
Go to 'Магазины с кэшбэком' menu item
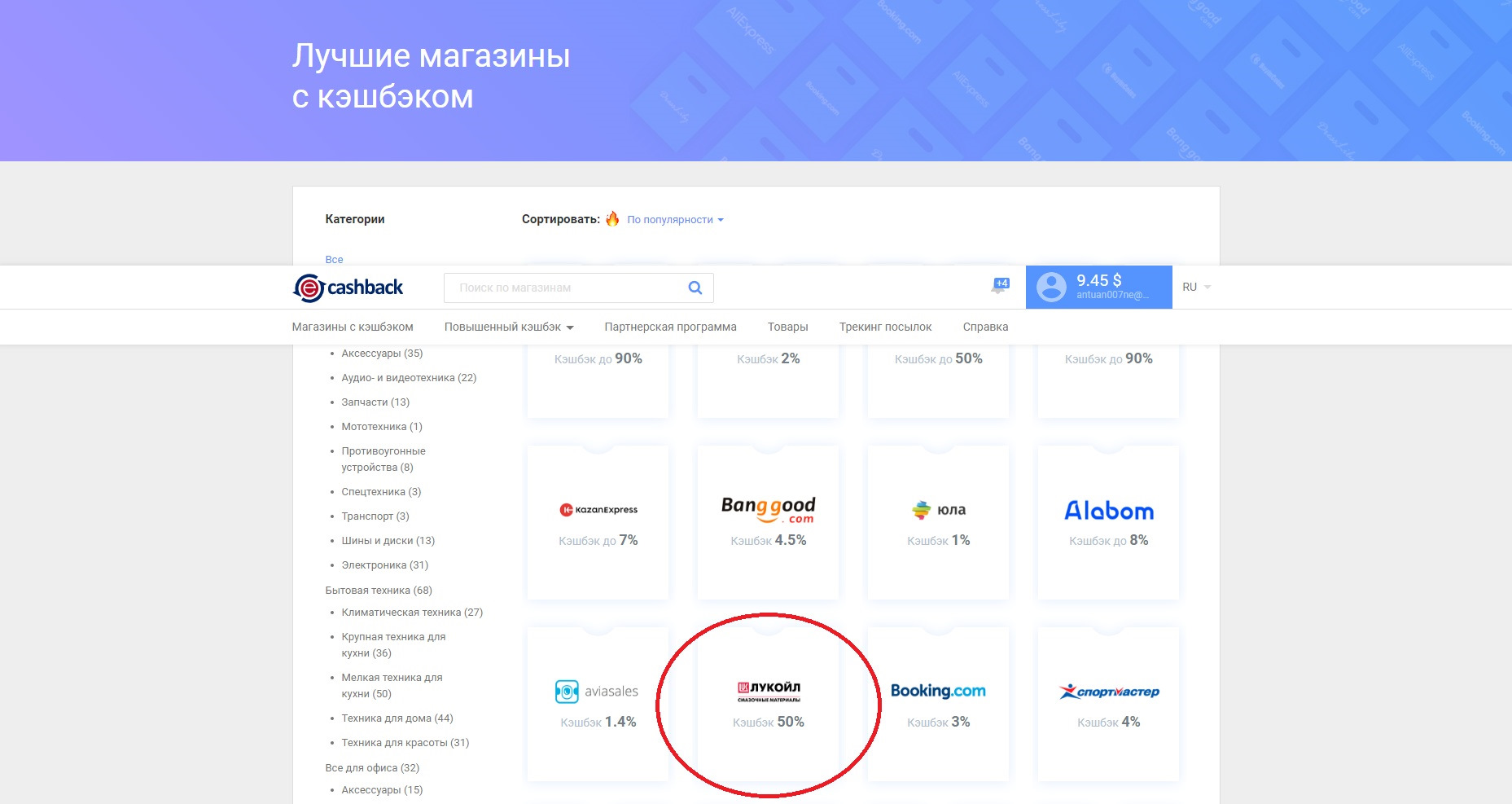point(353,327)
